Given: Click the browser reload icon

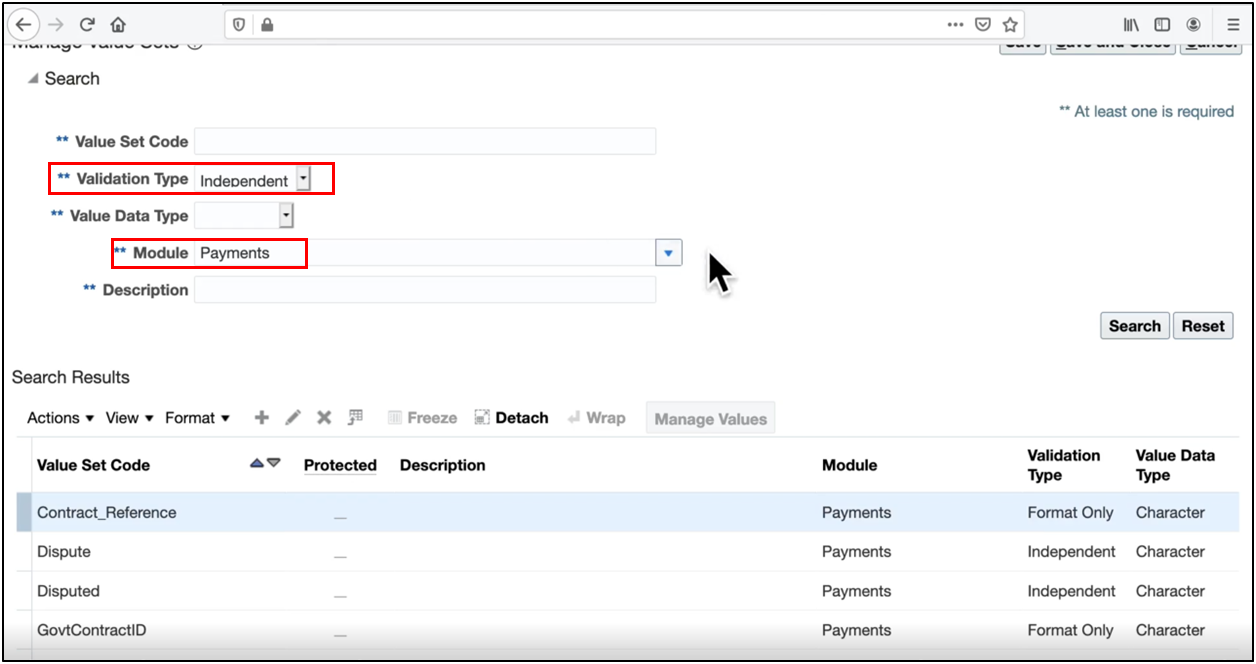Looking at the screenshot, I should coord(87,24).
